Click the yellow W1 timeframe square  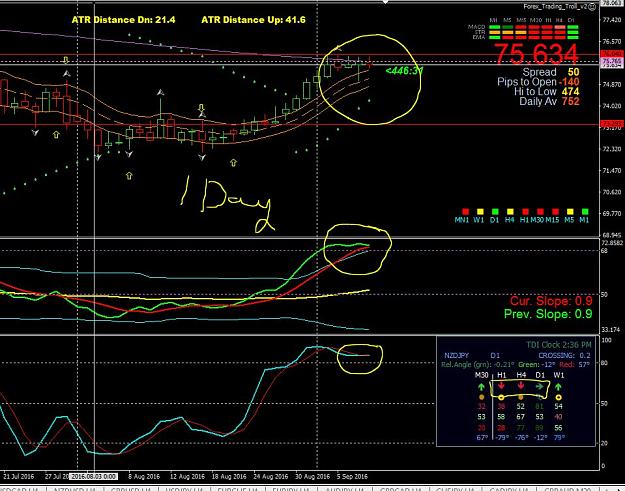[x=480, y=212]
